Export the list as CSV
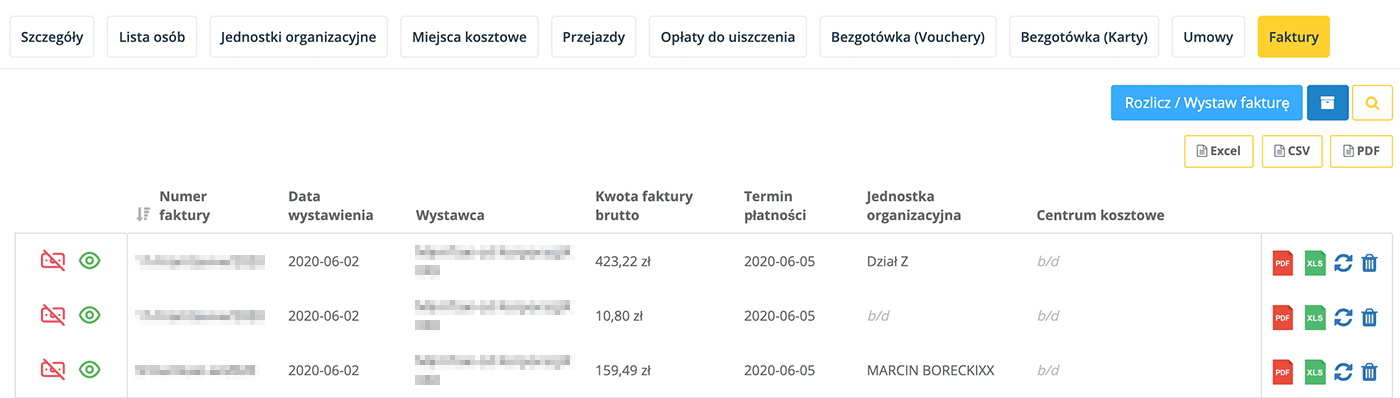Image resolution: width=1400 pixels, height=398 pixels. click(1292, 151)
